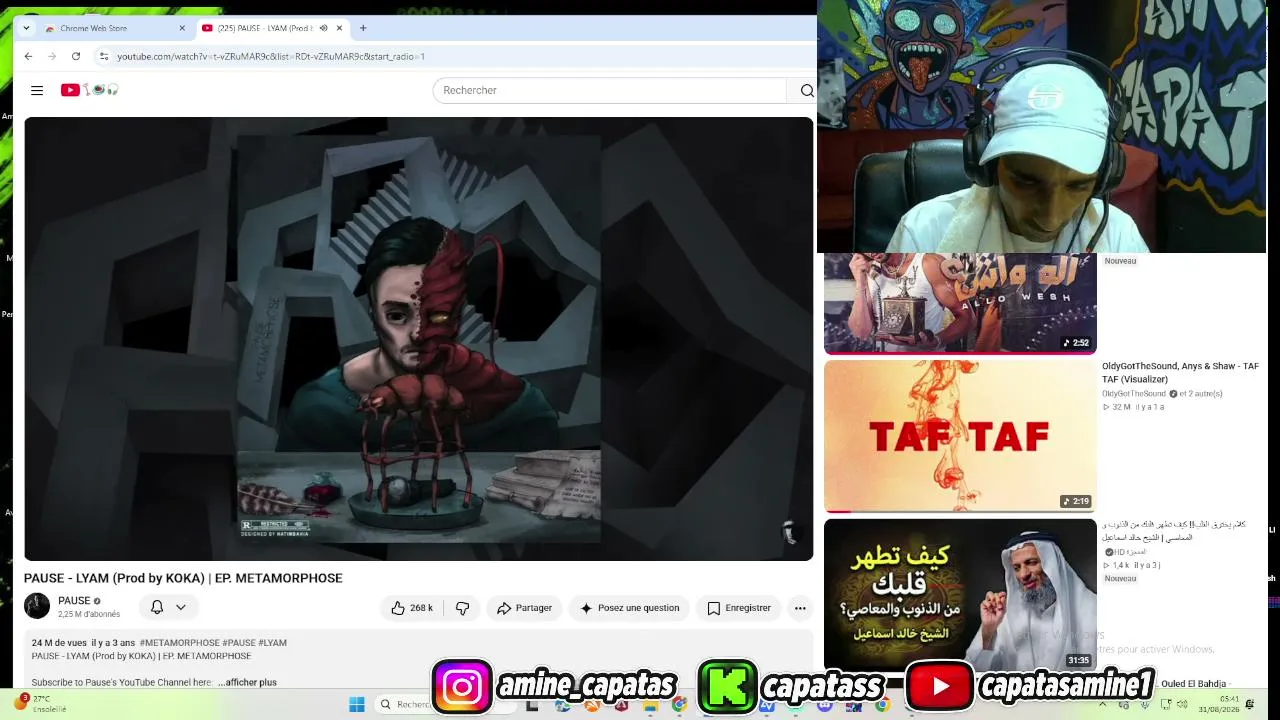Share the video with Partager
1280x720 pixels.
[524, 608]
